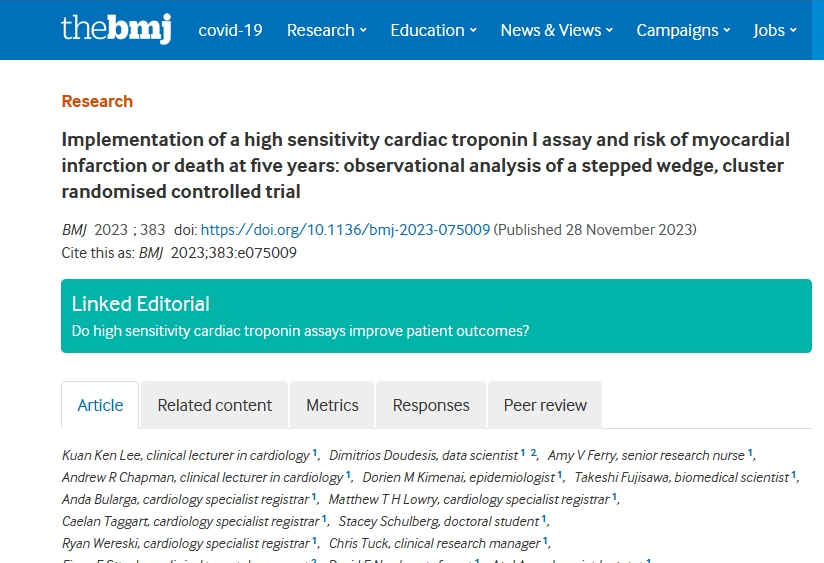Click the orange Research section label
This screenshot has width=824, height=563.
97,101
